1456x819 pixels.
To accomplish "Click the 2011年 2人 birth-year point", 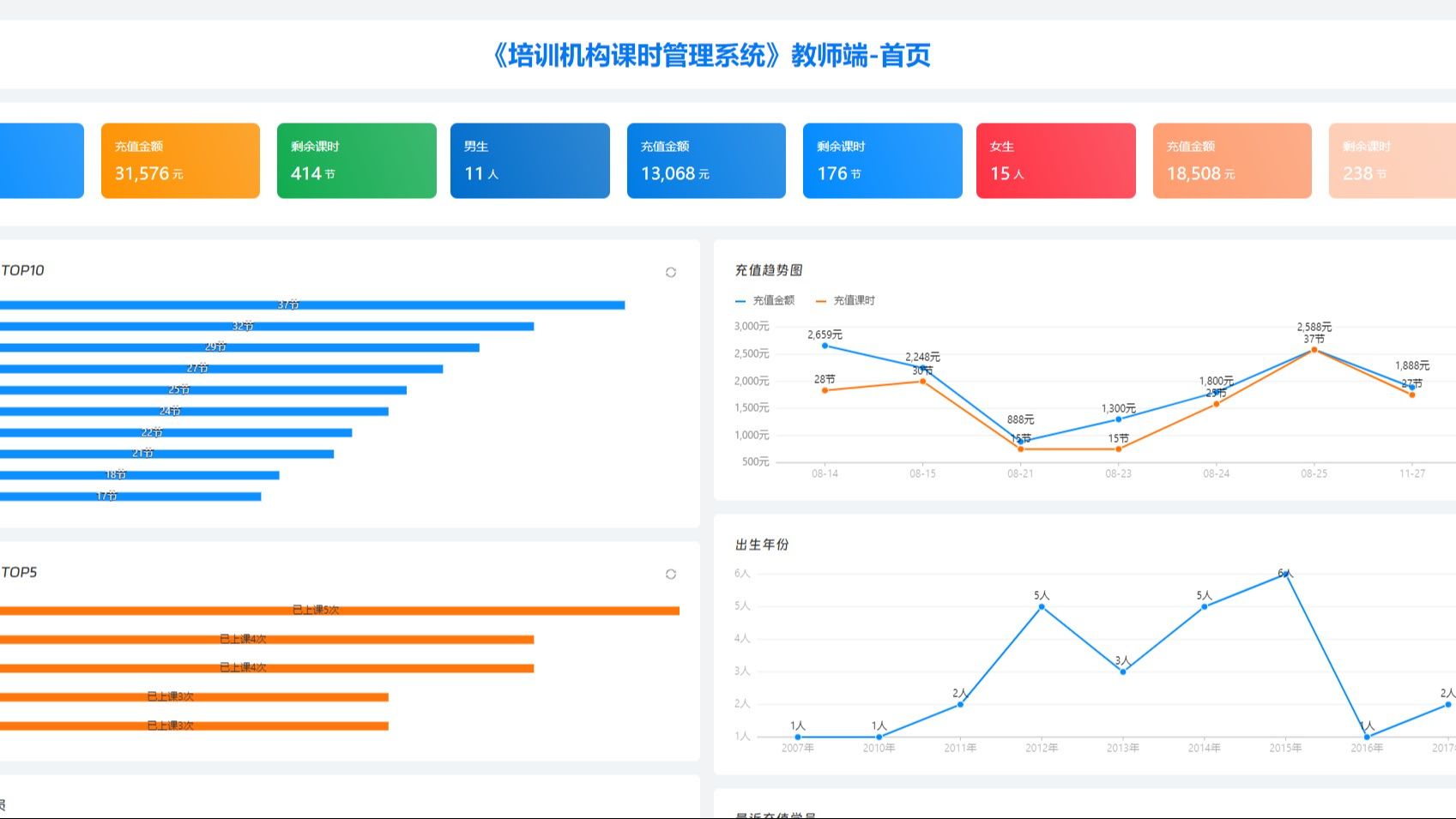I will [x=960, y=704].
